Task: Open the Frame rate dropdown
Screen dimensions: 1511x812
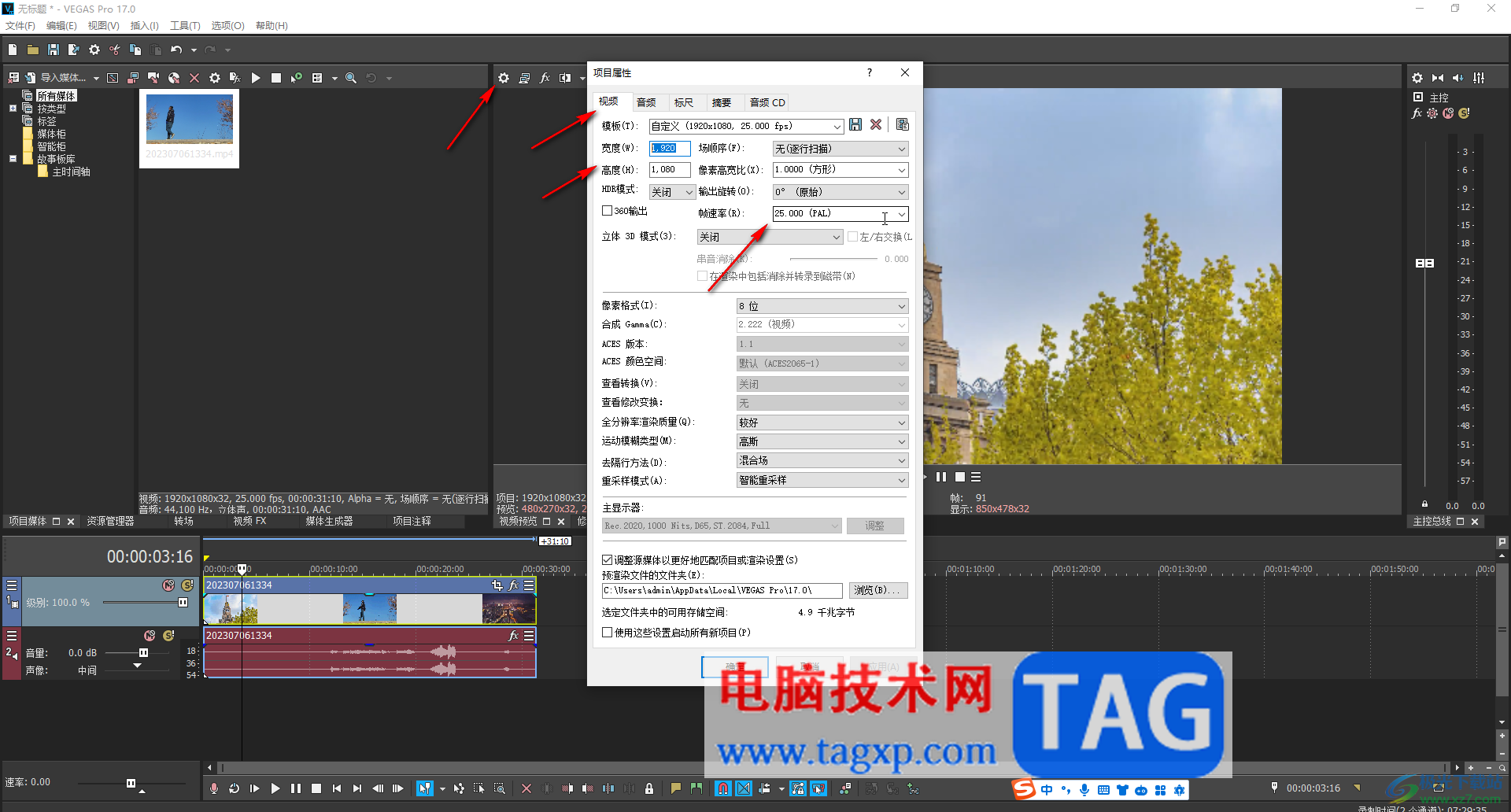Action: (840, 213)
